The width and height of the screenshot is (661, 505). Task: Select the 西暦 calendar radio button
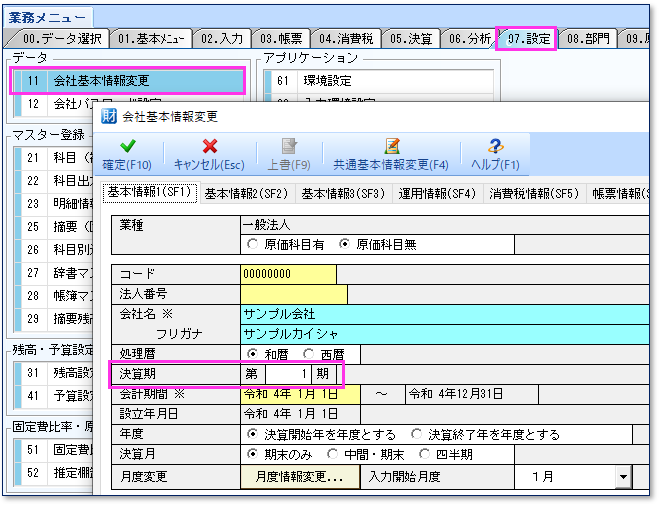308,354
